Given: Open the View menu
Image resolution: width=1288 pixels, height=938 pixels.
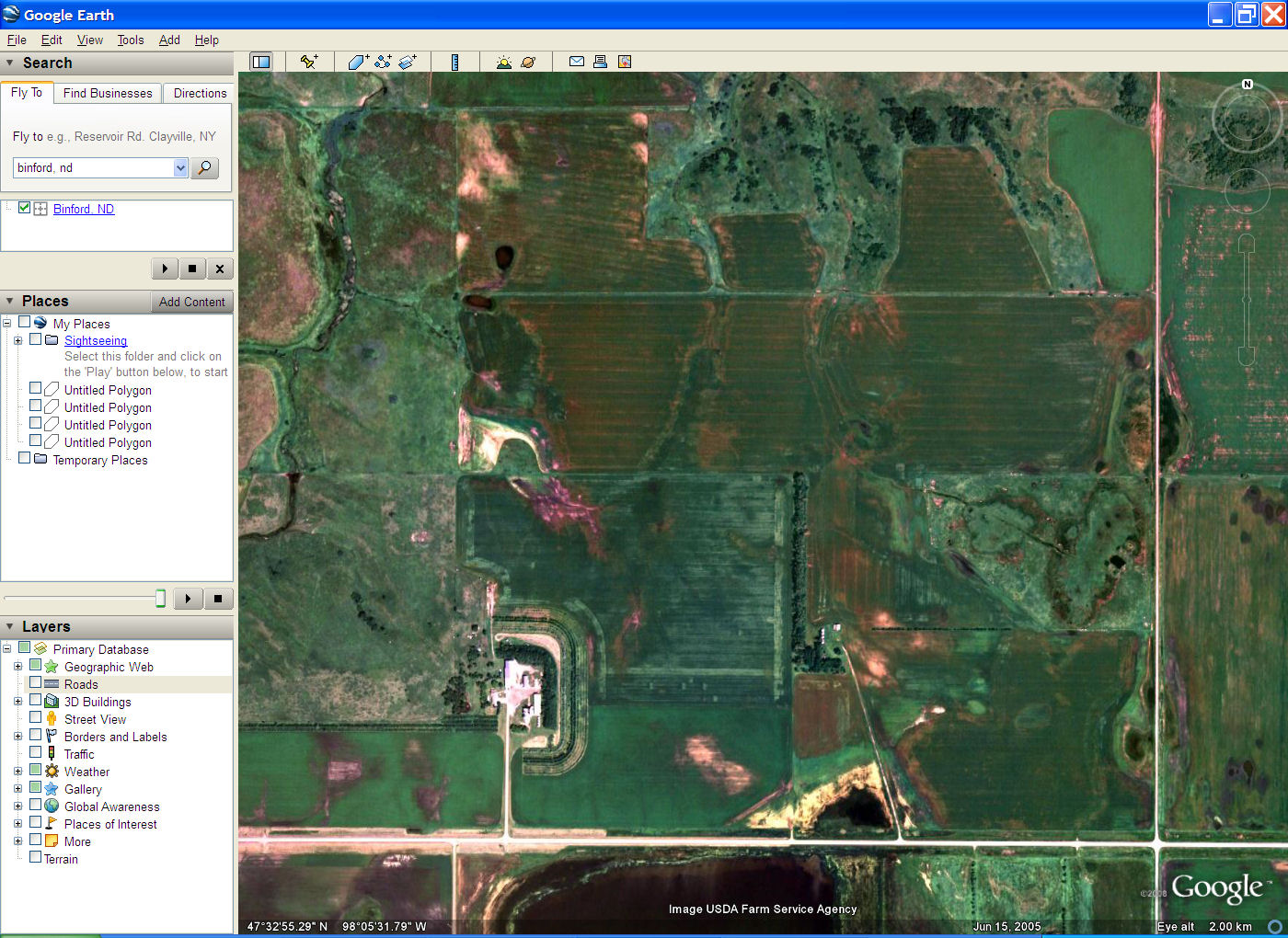Looking at the screenshot, I should pyautogui.click(x=90, y=40).
